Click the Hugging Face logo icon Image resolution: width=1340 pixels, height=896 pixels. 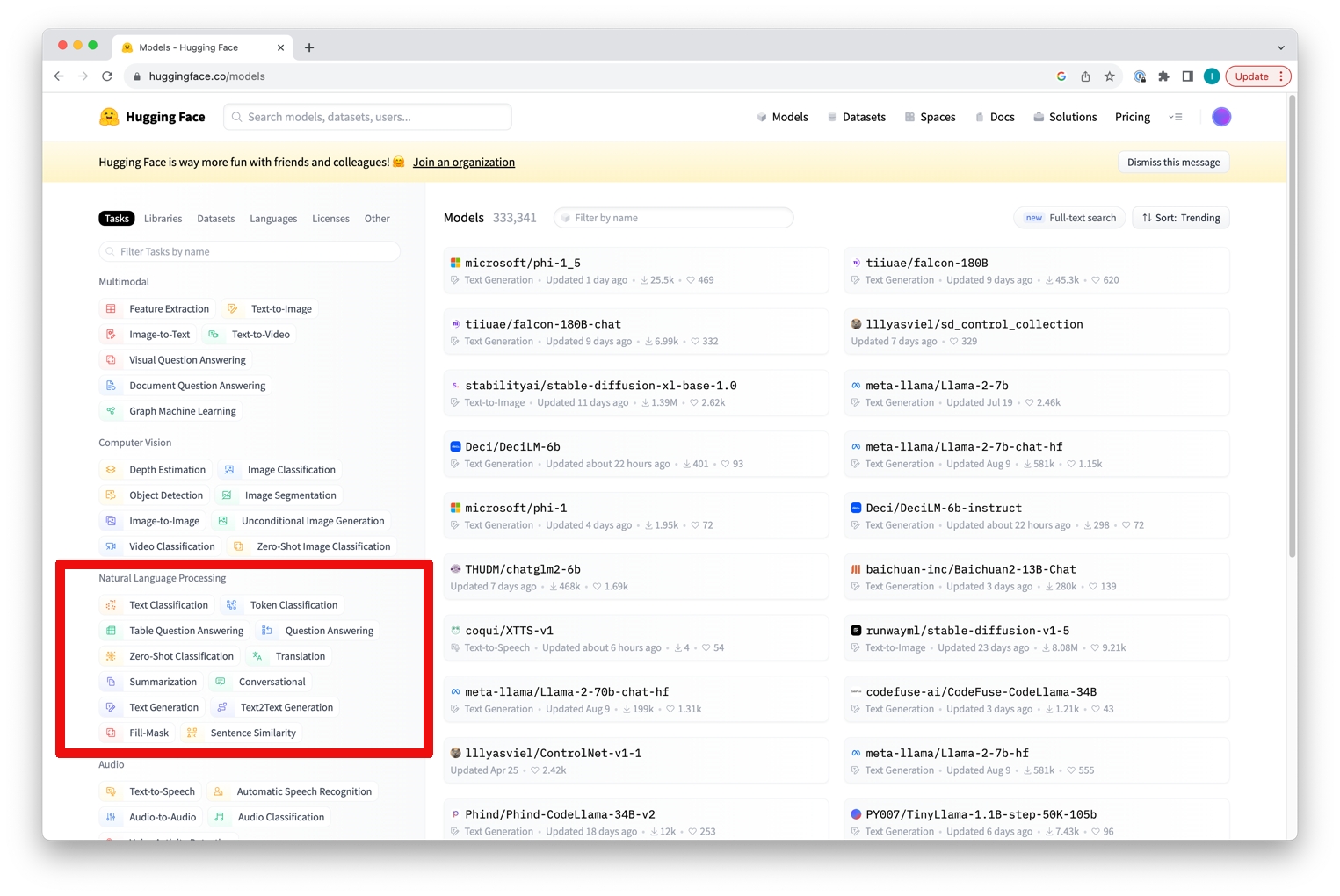(x=109, y=117)
